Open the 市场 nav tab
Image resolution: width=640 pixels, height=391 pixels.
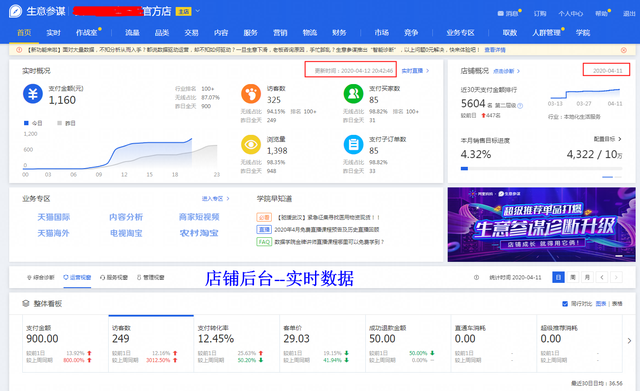[x=382, y=33]
